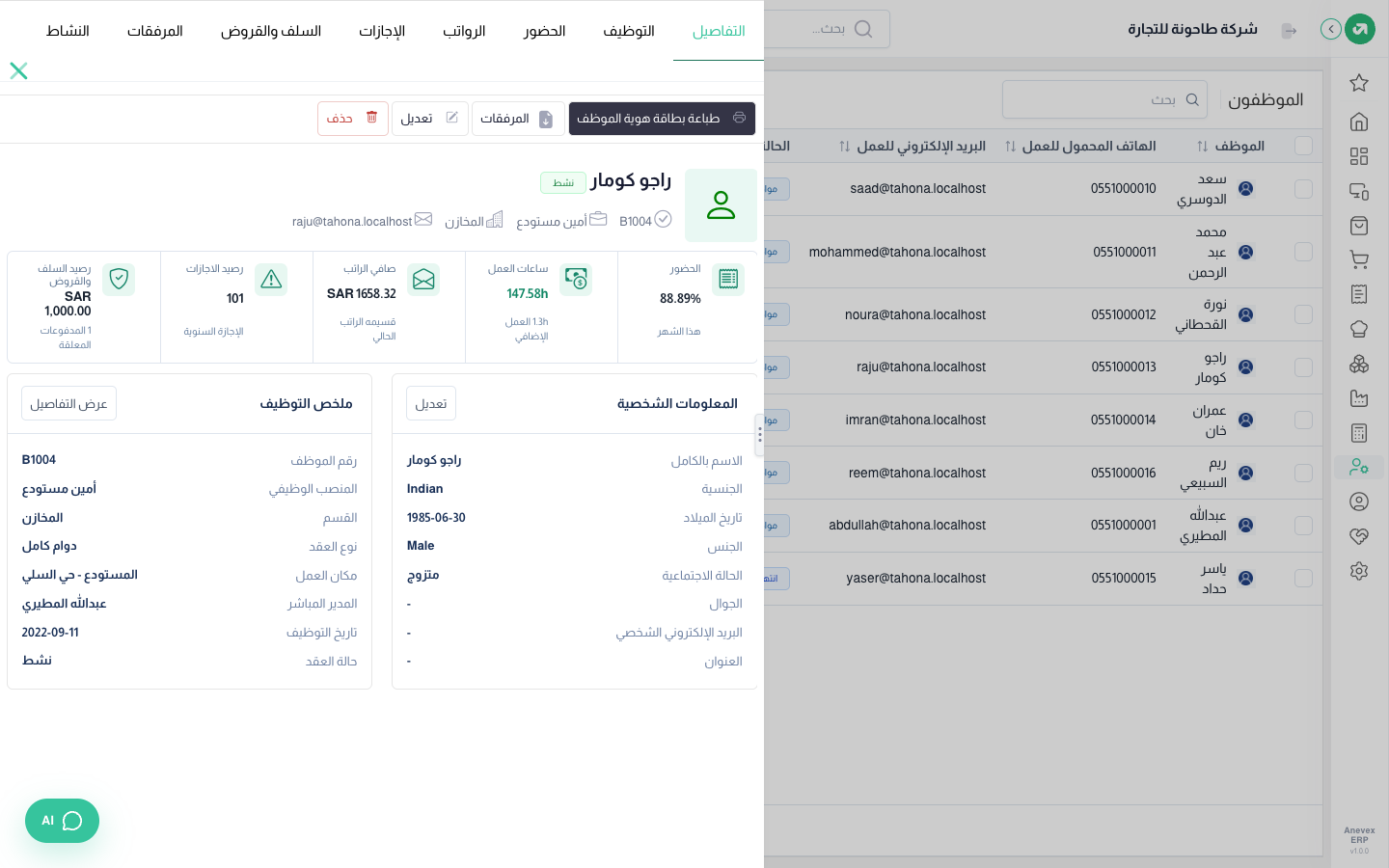
Task: Click the حذف delete button
Action: coord(353,119)
